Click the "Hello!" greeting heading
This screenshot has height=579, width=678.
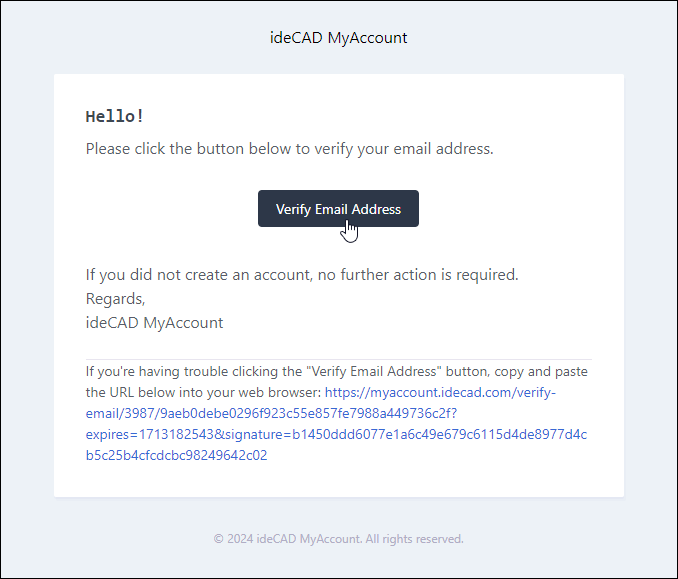pos(115,117)
